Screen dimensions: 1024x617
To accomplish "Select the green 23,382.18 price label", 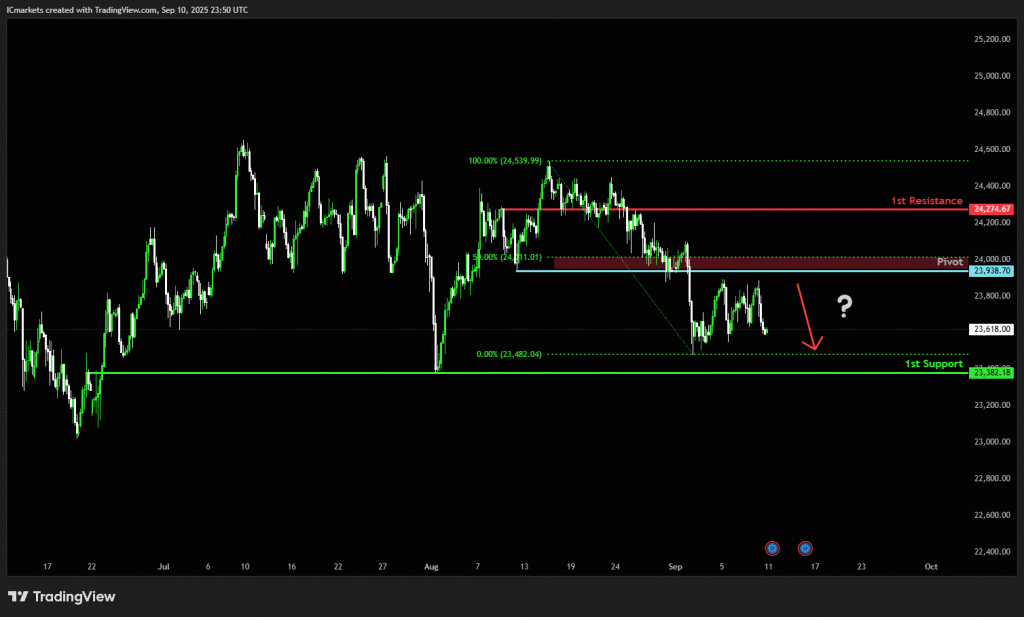I will pyautogui.click(x=991, y=372).
